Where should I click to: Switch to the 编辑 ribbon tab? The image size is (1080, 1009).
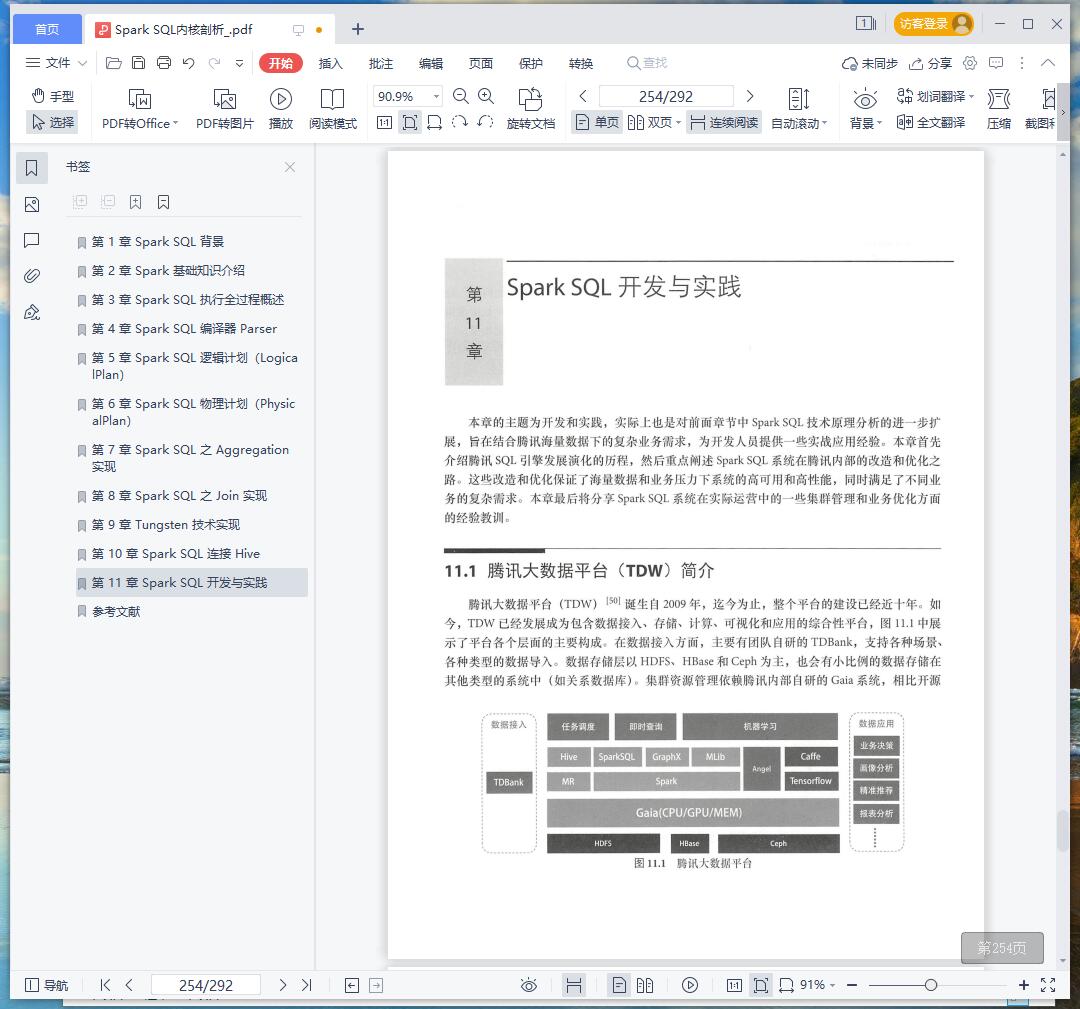point(430,63)
